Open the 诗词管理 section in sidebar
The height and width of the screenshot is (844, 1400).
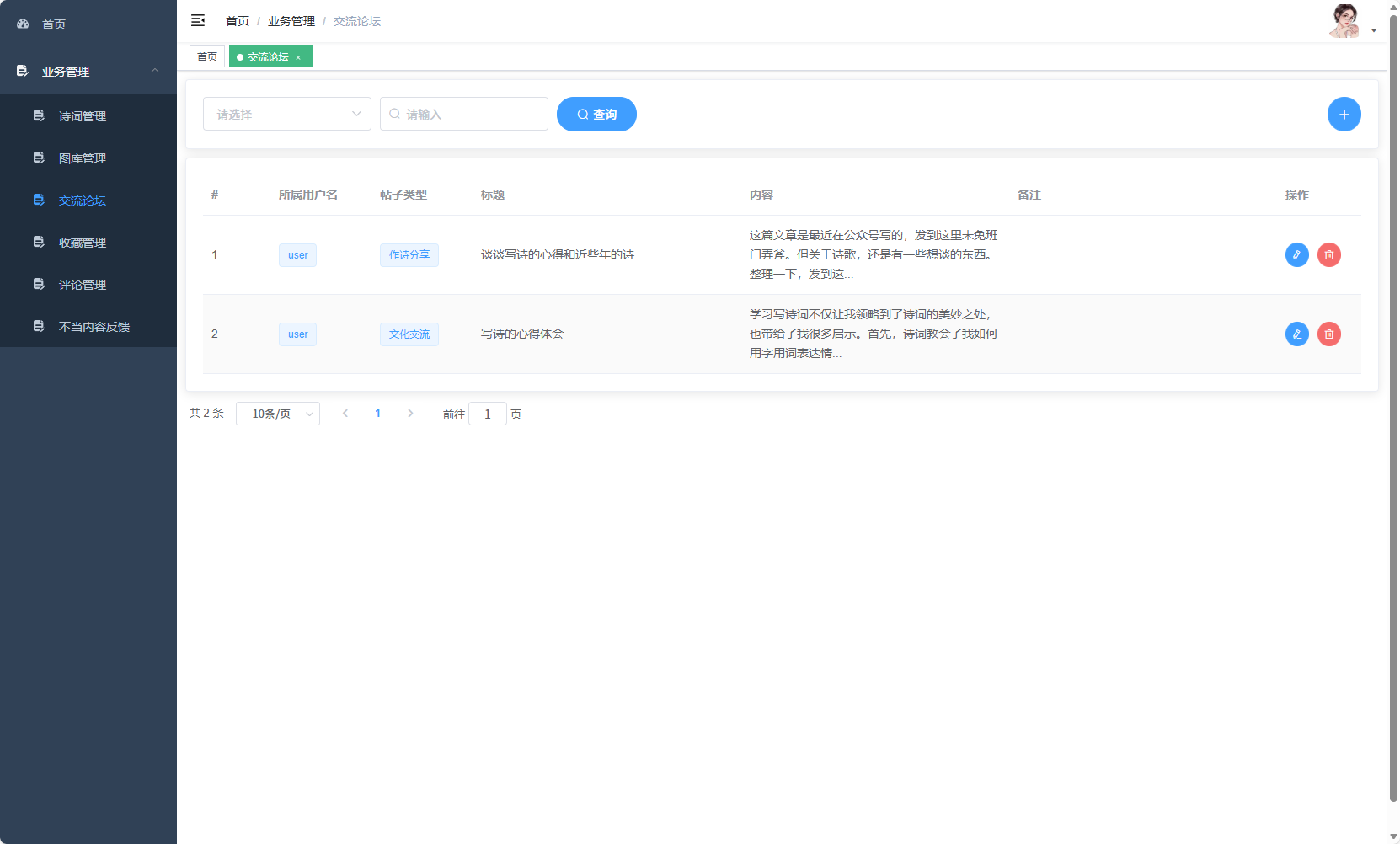click(82, 115)
